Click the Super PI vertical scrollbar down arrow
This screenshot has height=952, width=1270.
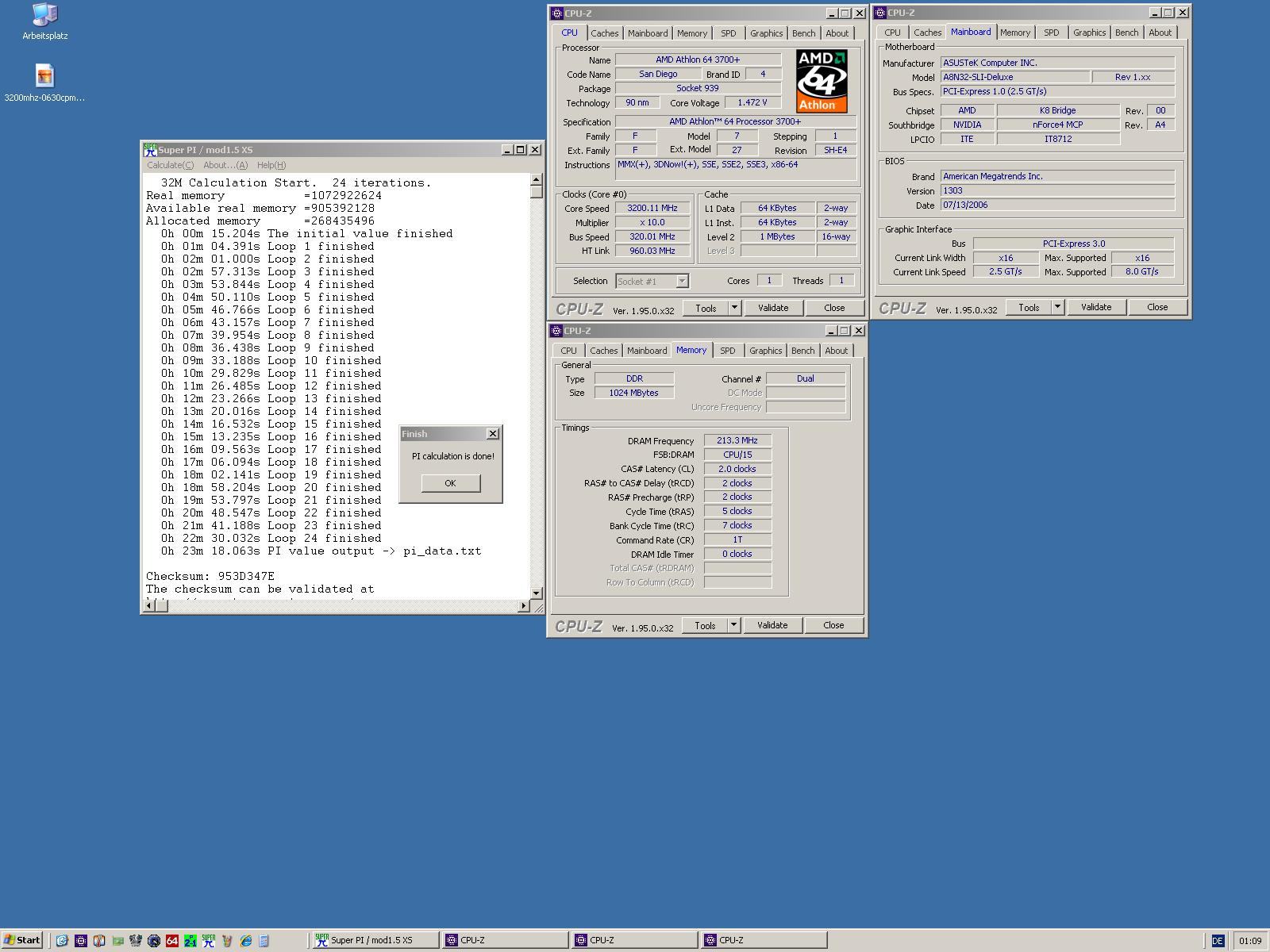click(x=536, y=593)
